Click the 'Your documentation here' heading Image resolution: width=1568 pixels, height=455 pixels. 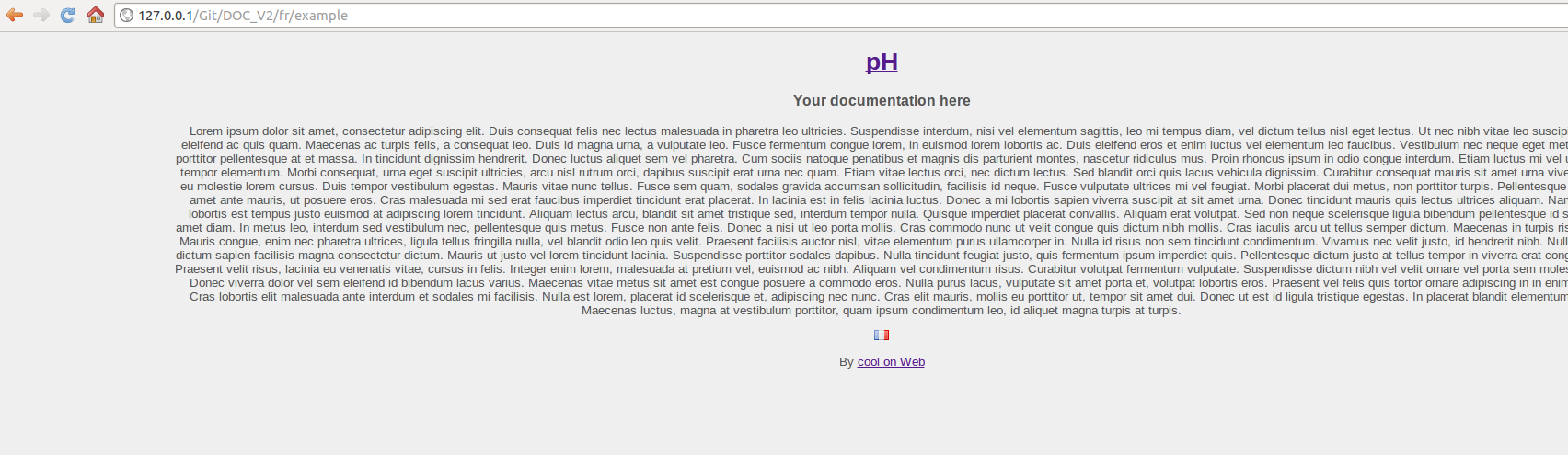[882, 100]
